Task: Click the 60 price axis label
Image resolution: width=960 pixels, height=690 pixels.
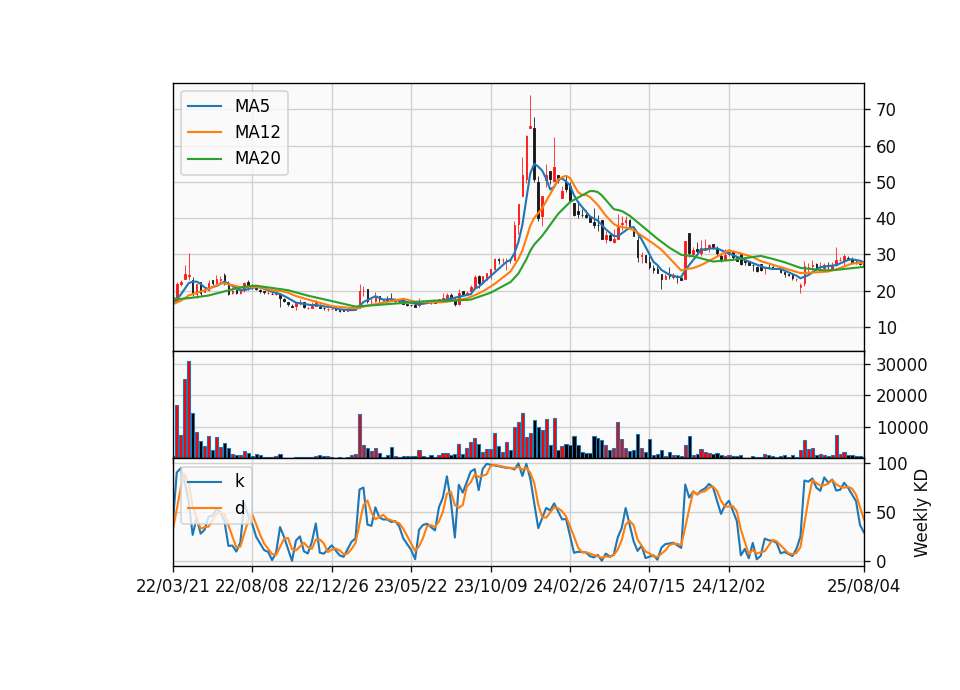Action: coord(886,147)
